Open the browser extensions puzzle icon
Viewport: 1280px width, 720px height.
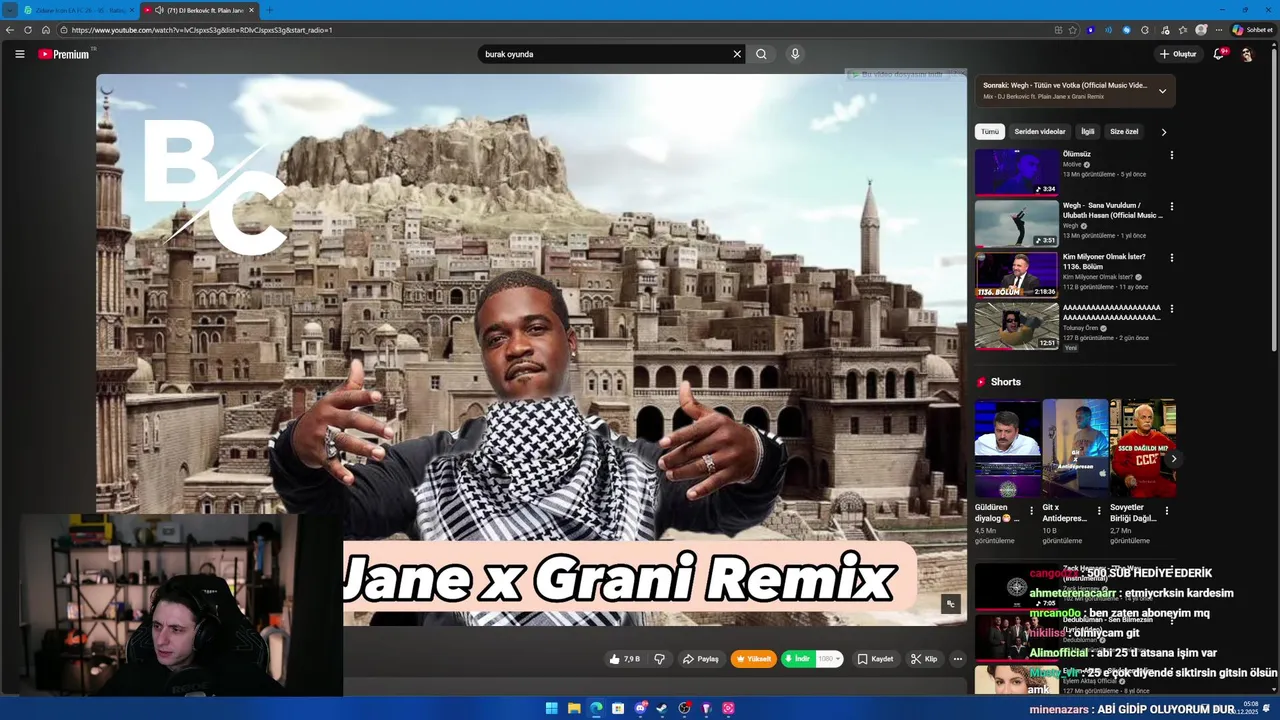coord(1145,30)
